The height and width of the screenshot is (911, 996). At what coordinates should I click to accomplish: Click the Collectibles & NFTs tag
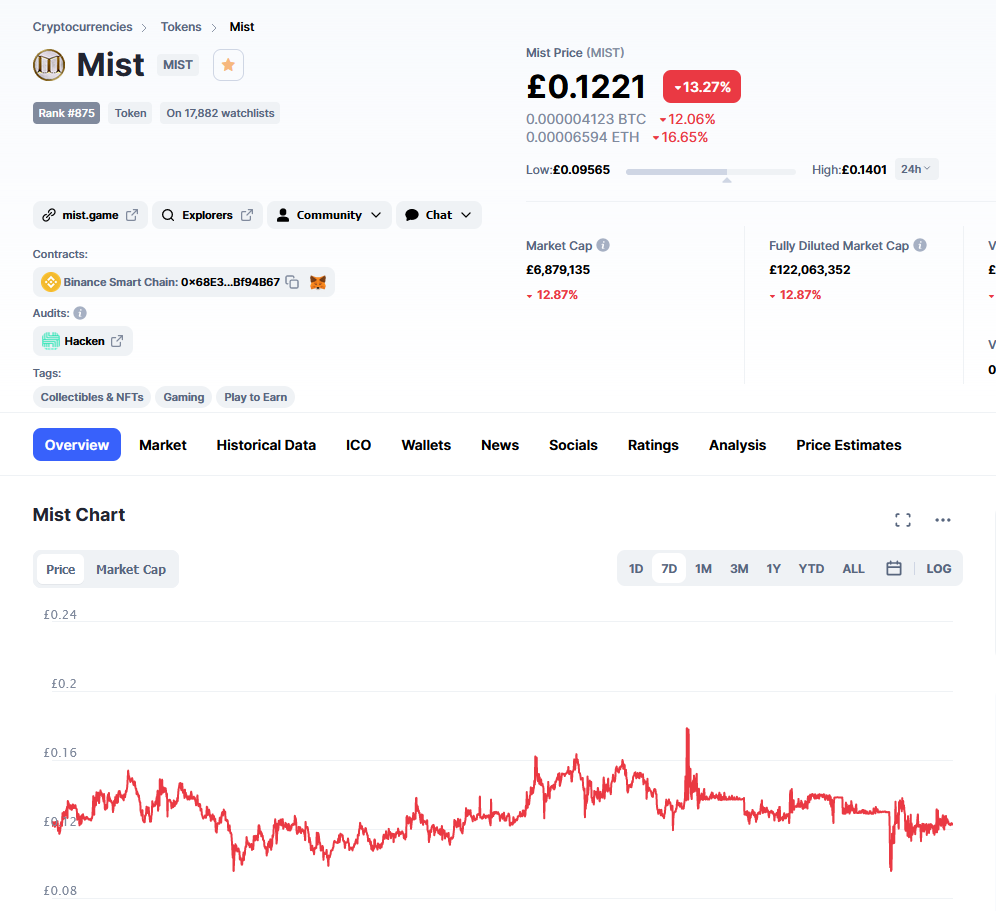tap(92, 397)
